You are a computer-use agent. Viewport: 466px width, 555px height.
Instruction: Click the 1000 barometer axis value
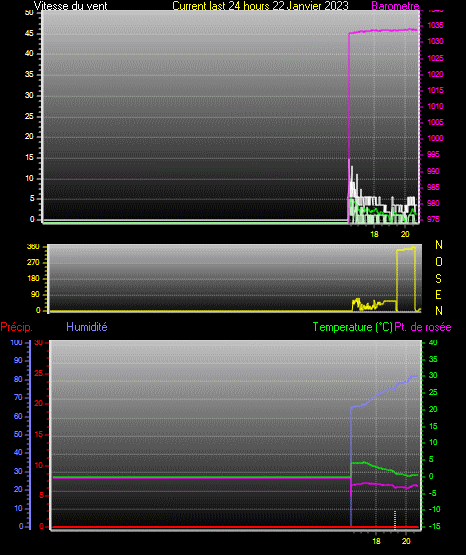pos(436,138)
